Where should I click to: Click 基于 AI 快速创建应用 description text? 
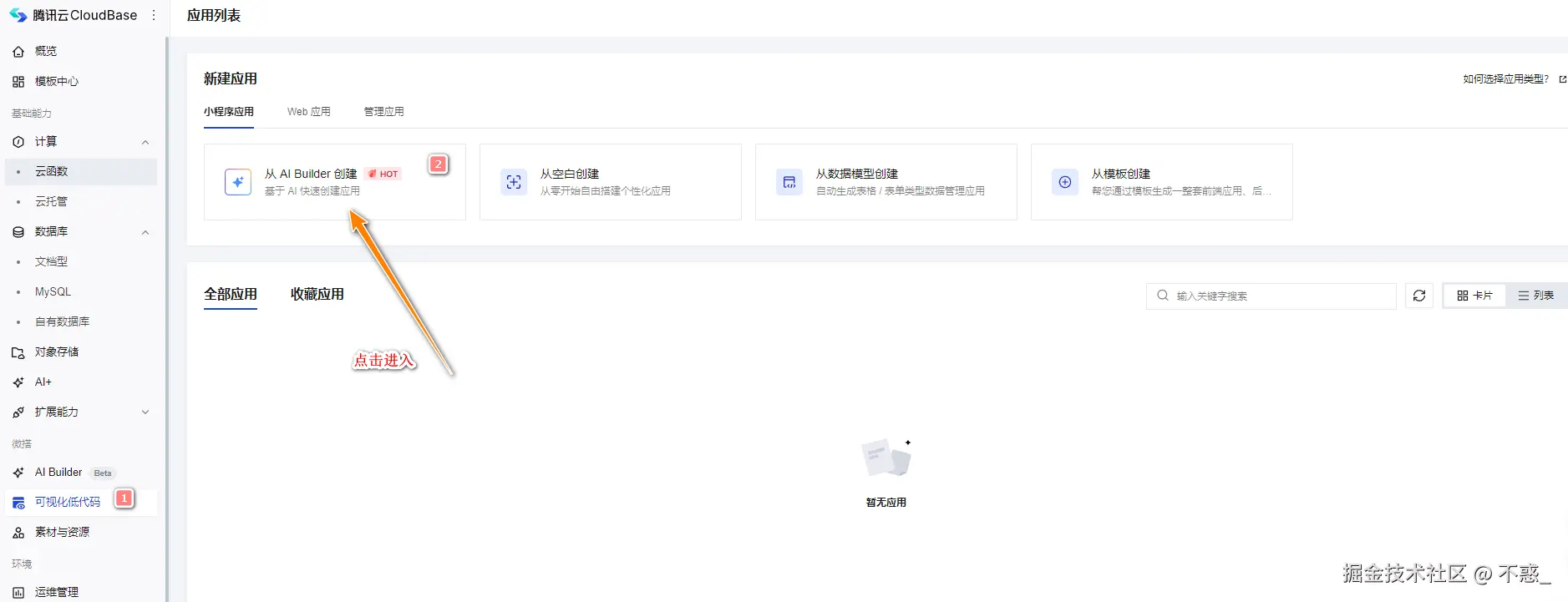(x=312, y=191)
